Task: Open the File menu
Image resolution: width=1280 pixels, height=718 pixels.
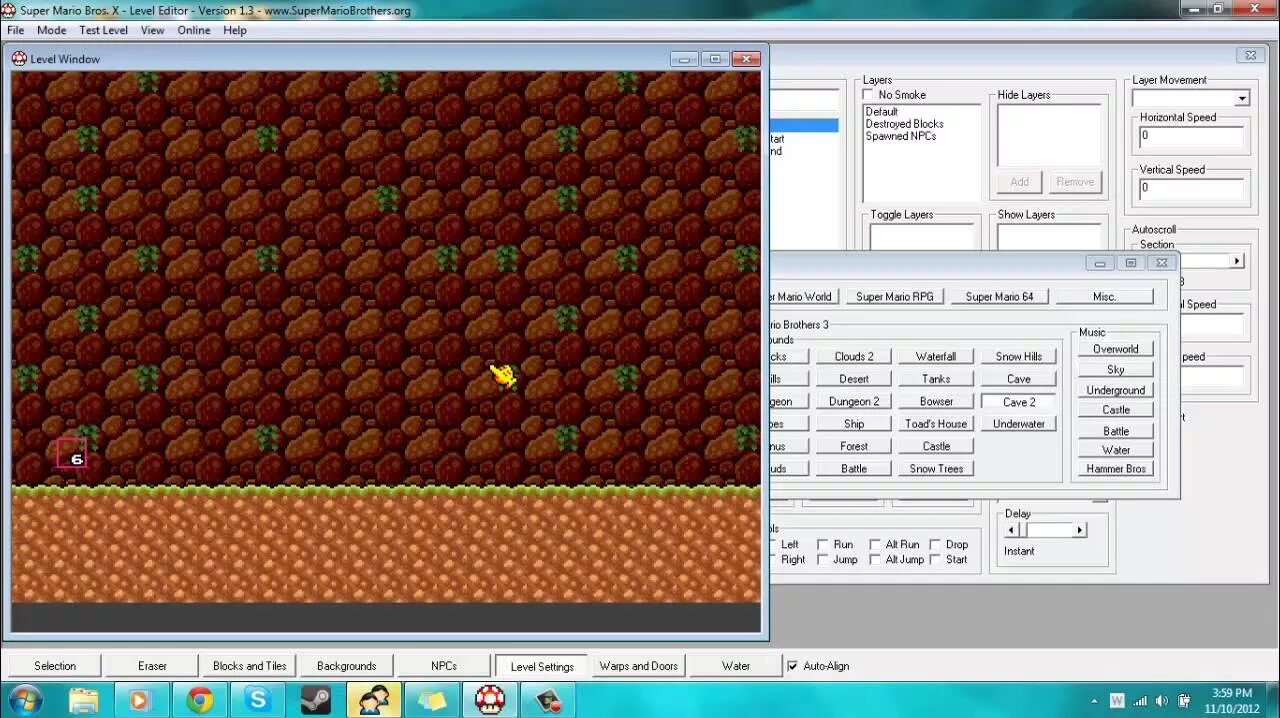Action: click(x=16, y=30)
